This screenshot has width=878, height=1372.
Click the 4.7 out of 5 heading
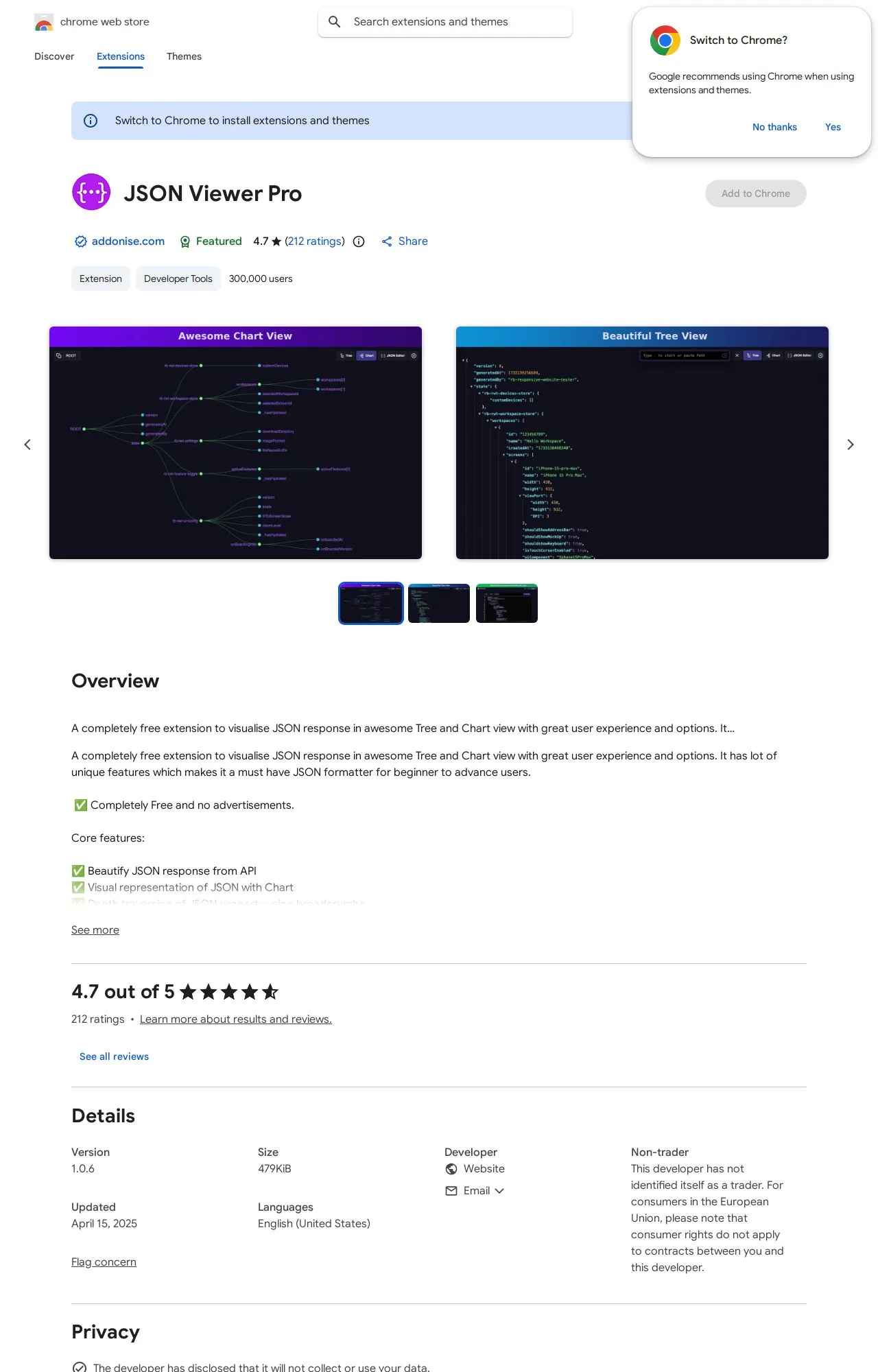click(x=123, y=992)
